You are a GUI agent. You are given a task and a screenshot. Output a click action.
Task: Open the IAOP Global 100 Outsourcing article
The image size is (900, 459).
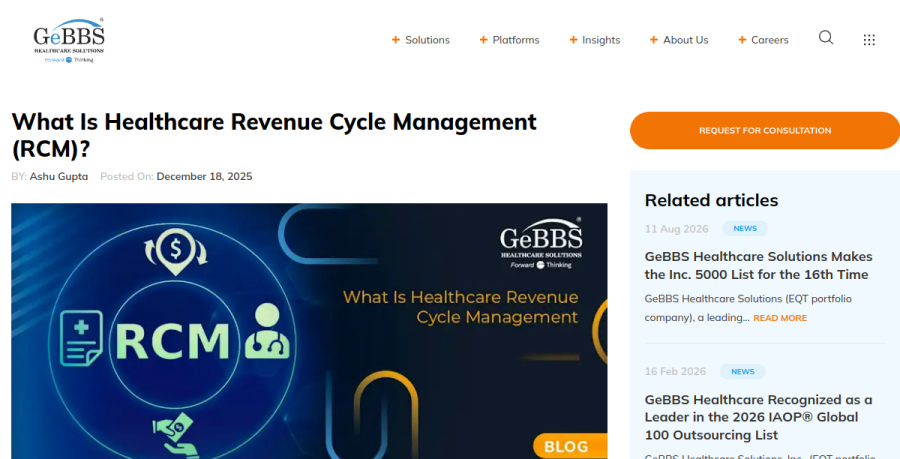pos(758,417)
